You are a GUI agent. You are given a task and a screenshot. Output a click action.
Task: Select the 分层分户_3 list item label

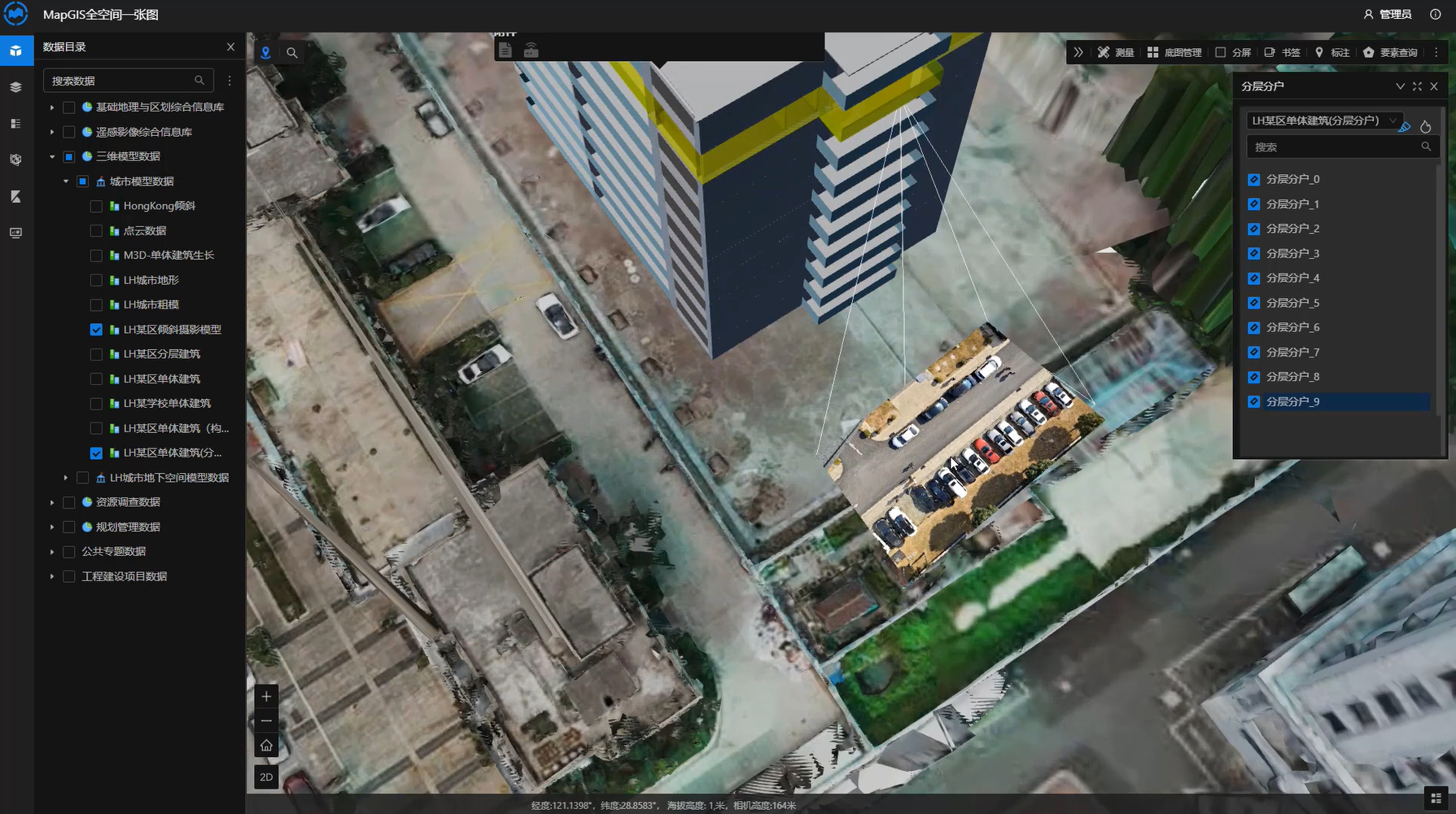pos(1292,253)
